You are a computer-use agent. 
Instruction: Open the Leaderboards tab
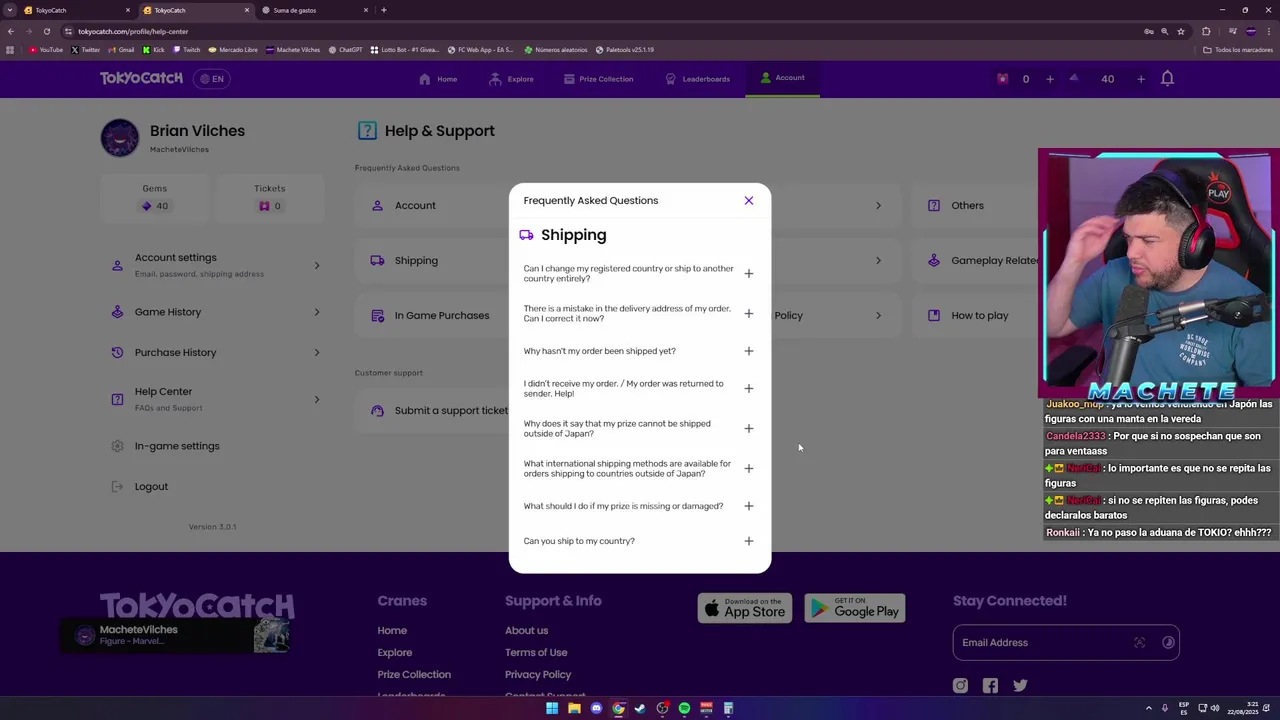coord(697,79)
